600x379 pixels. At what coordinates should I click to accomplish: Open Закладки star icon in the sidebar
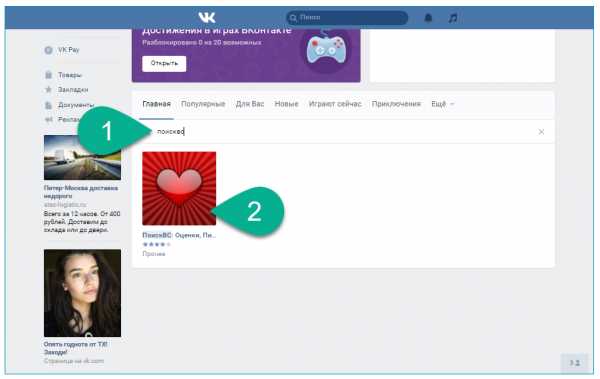pyautogui.click(x=48, y=90)
